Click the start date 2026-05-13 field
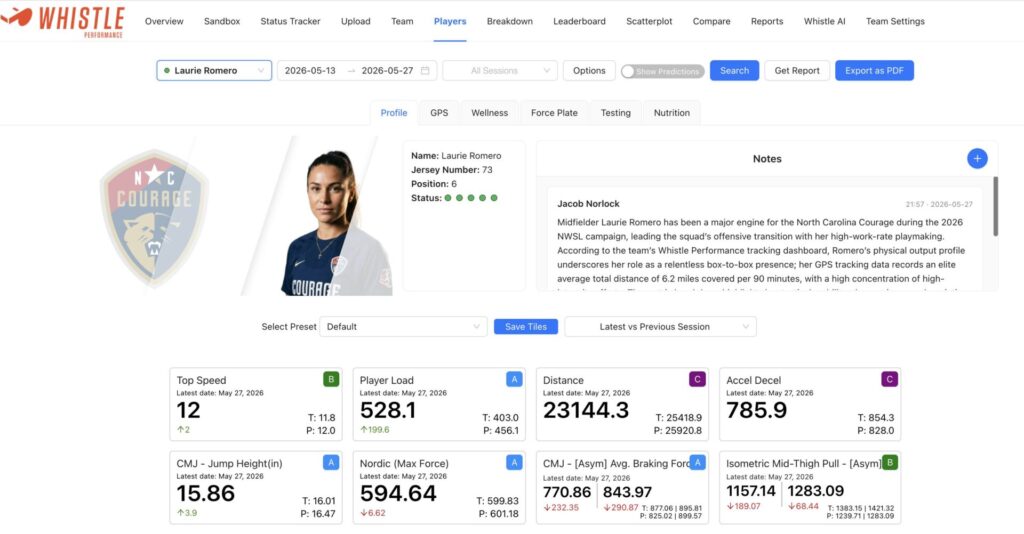The height and width of the screenshot is (534, 1024). [x=310, y=71]
